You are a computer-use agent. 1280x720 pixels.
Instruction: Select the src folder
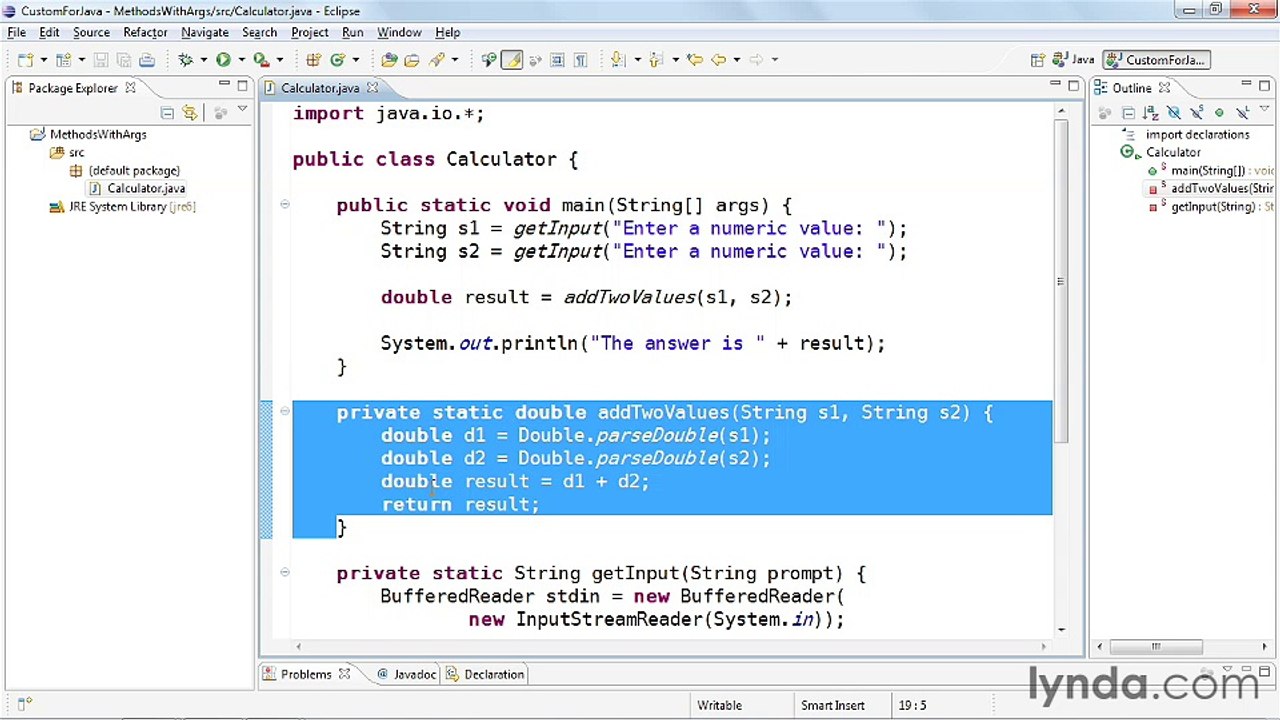pyautogui.click(x=77, y=152)
